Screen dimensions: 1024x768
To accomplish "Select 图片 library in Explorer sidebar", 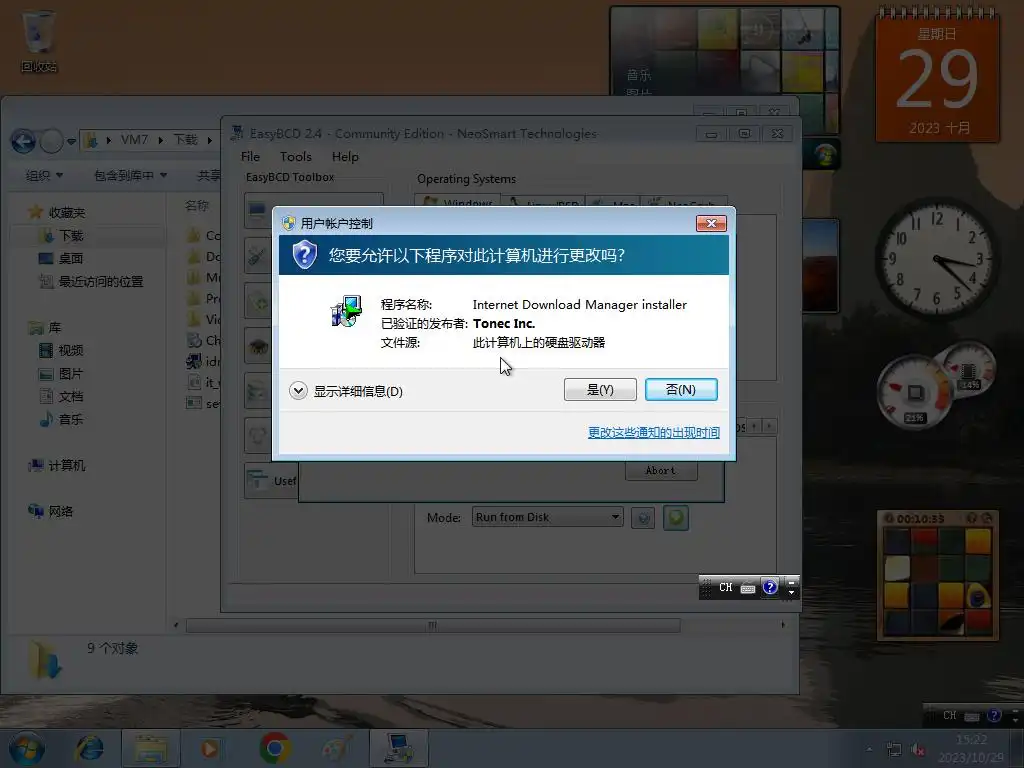I will pyautogui.click(x=61, y=374).
